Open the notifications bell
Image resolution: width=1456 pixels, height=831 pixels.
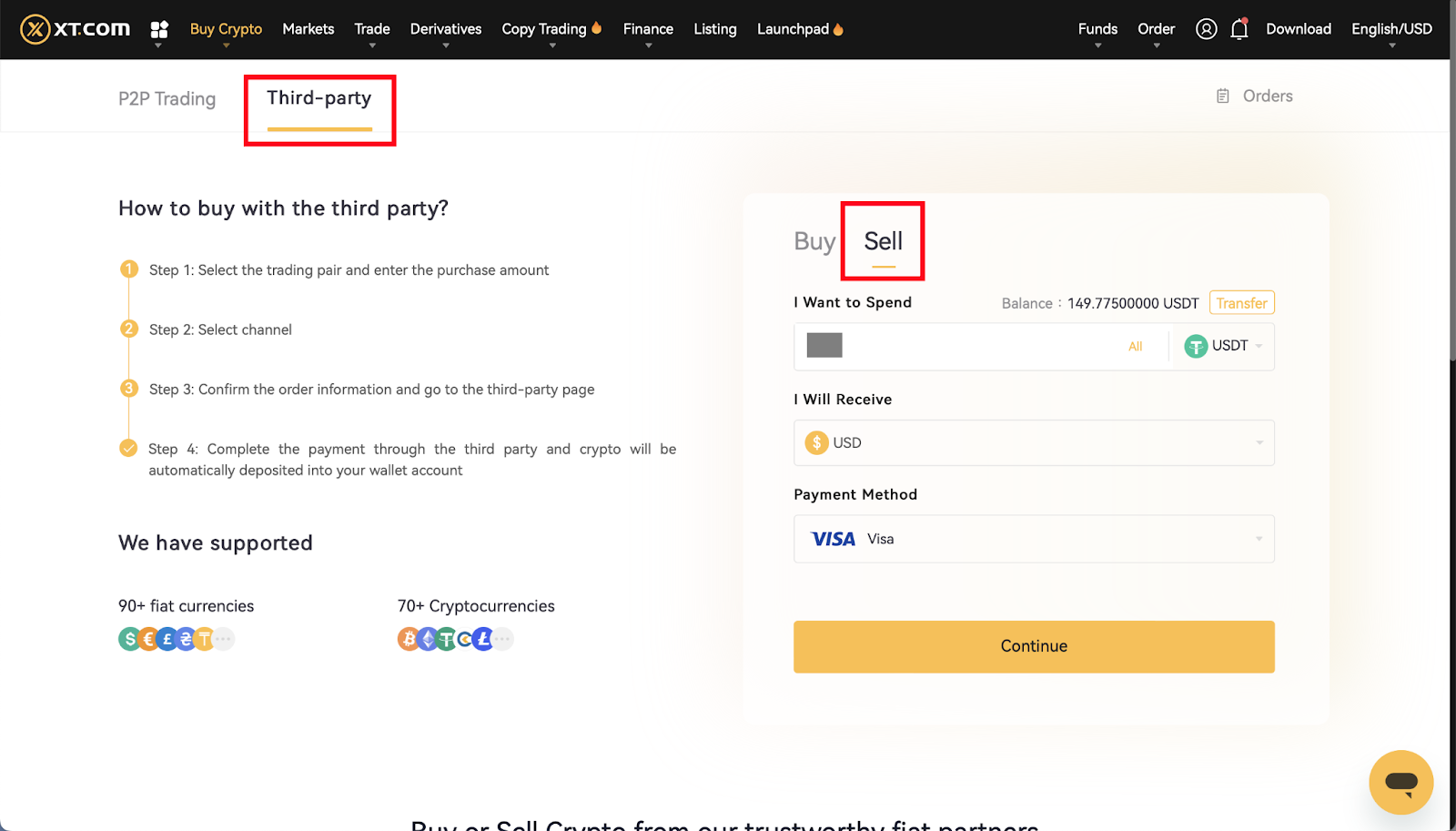tap(1239, 29)
